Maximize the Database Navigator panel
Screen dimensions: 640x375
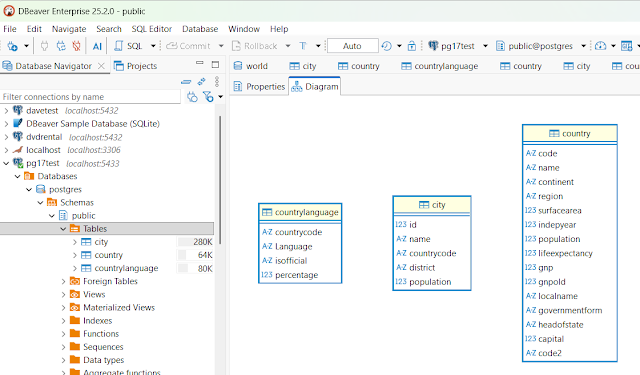point(215,64)
